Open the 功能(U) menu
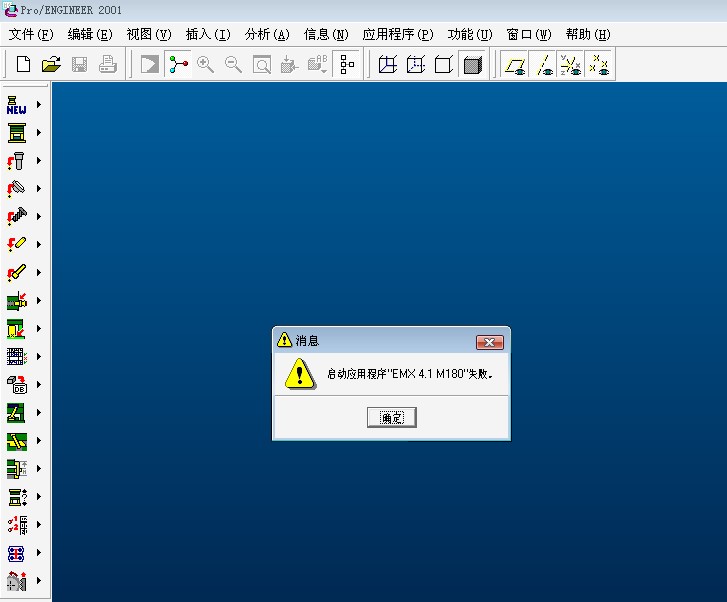Viewport: 727px width, 602px height. coord(470,34)
